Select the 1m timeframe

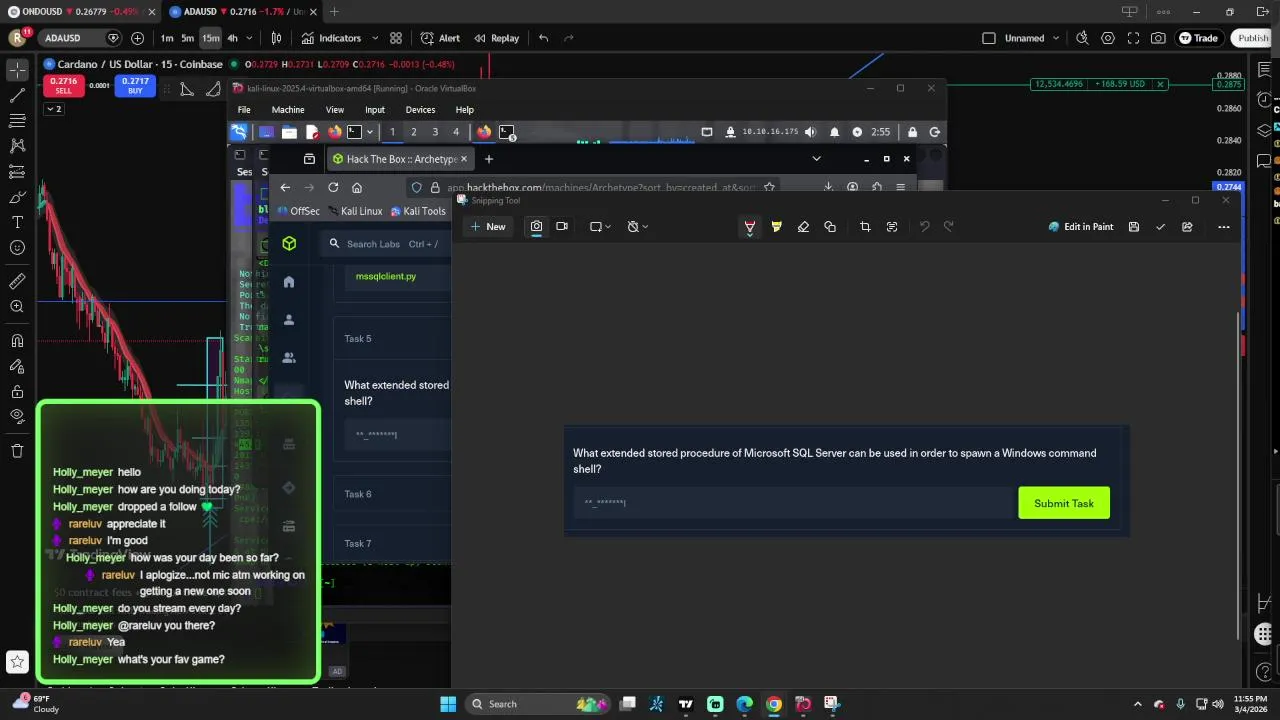point(166,38)
